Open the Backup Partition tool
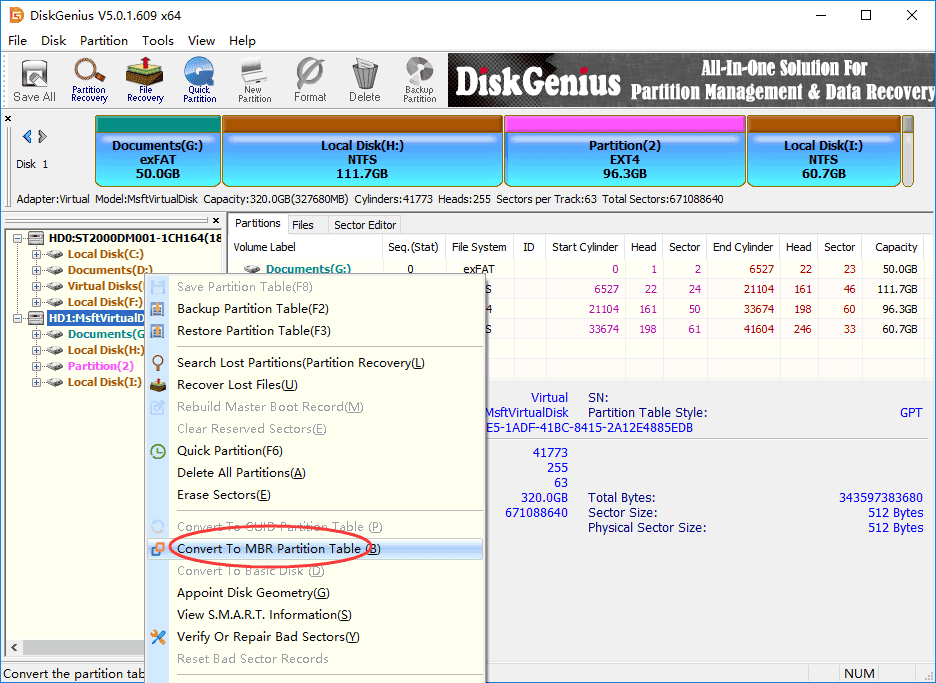 click(419, 80)
